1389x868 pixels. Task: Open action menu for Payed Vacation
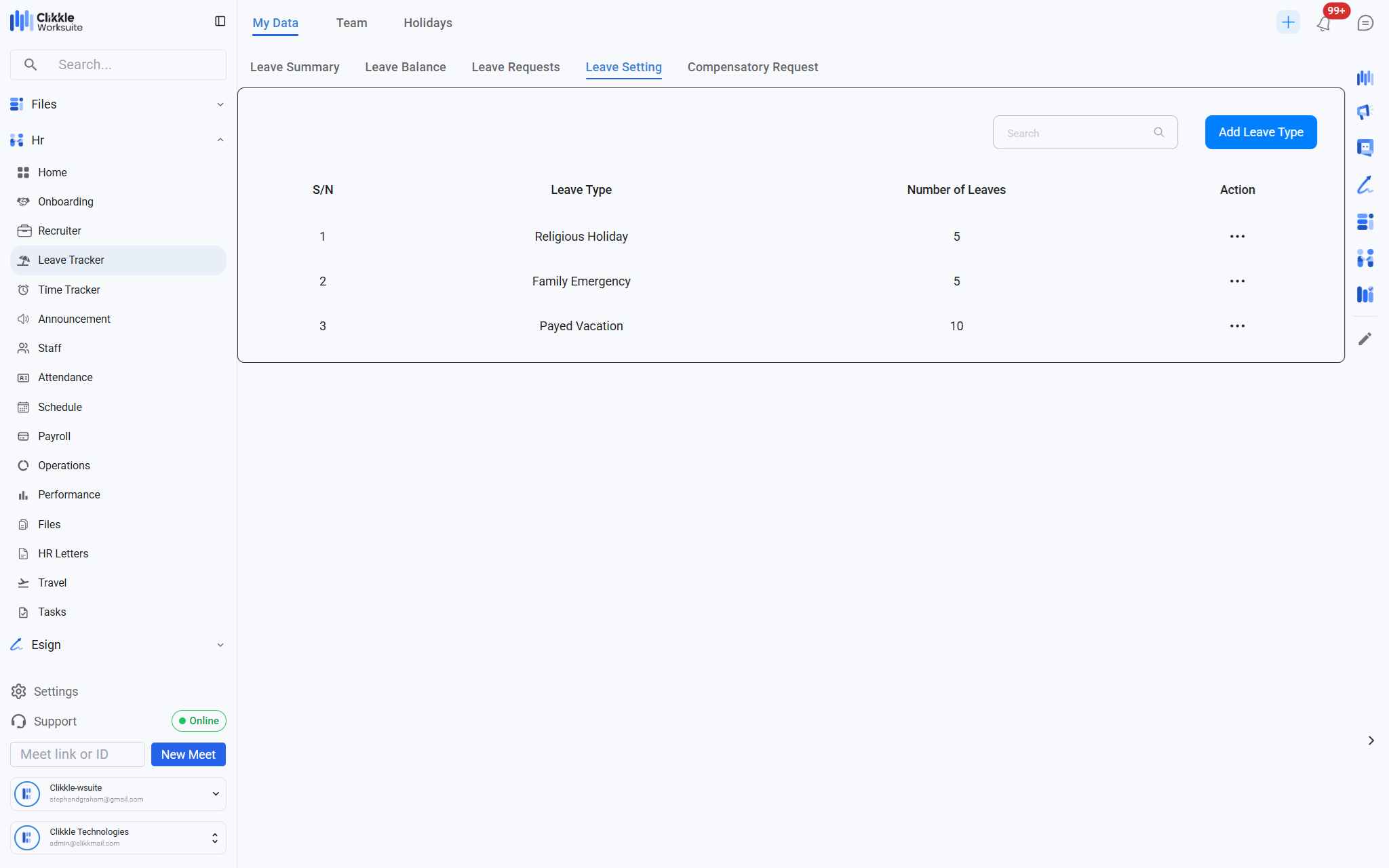pyautogui.click(x=1236, y=326)
